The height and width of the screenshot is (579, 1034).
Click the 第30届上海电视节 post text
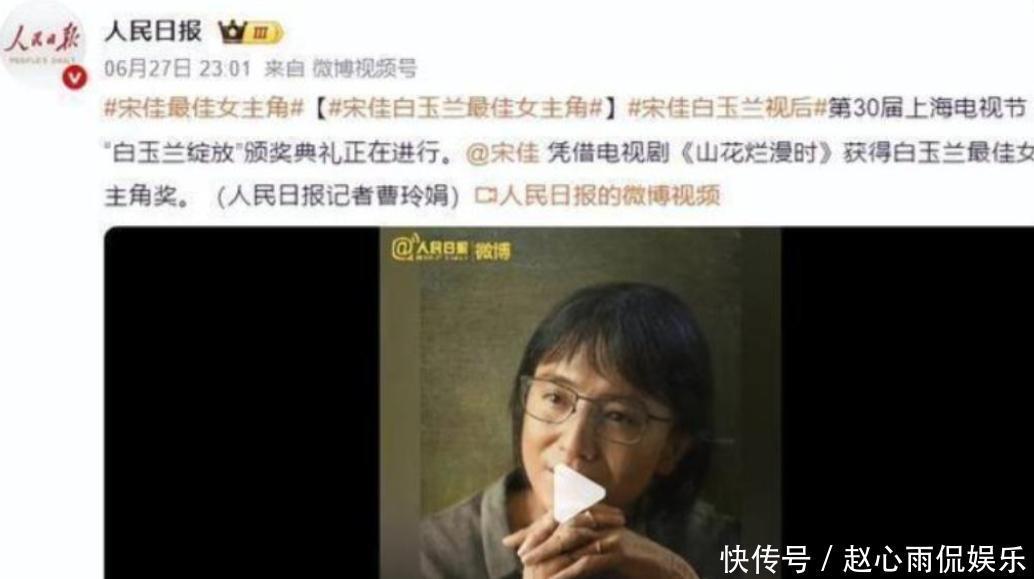927,108
